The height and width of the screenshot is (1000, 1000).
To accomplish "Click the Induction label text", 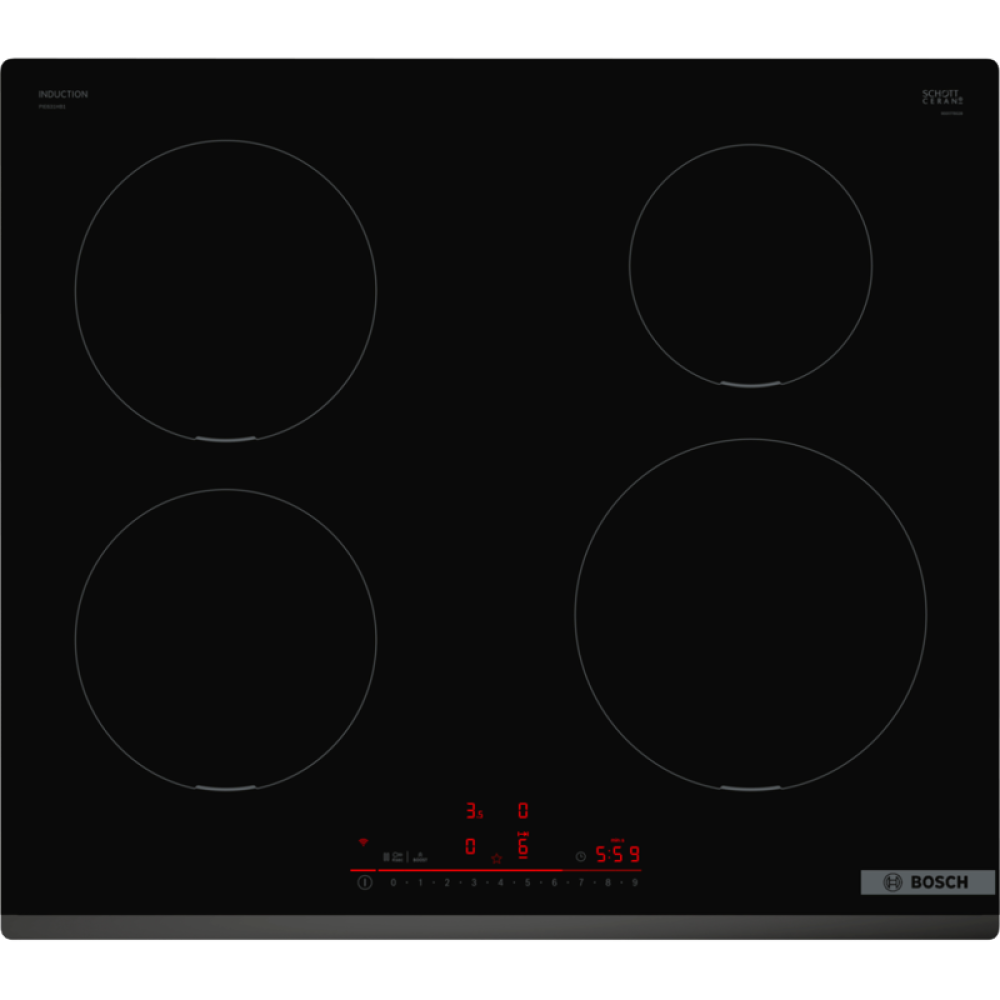I will pos(63,94).
